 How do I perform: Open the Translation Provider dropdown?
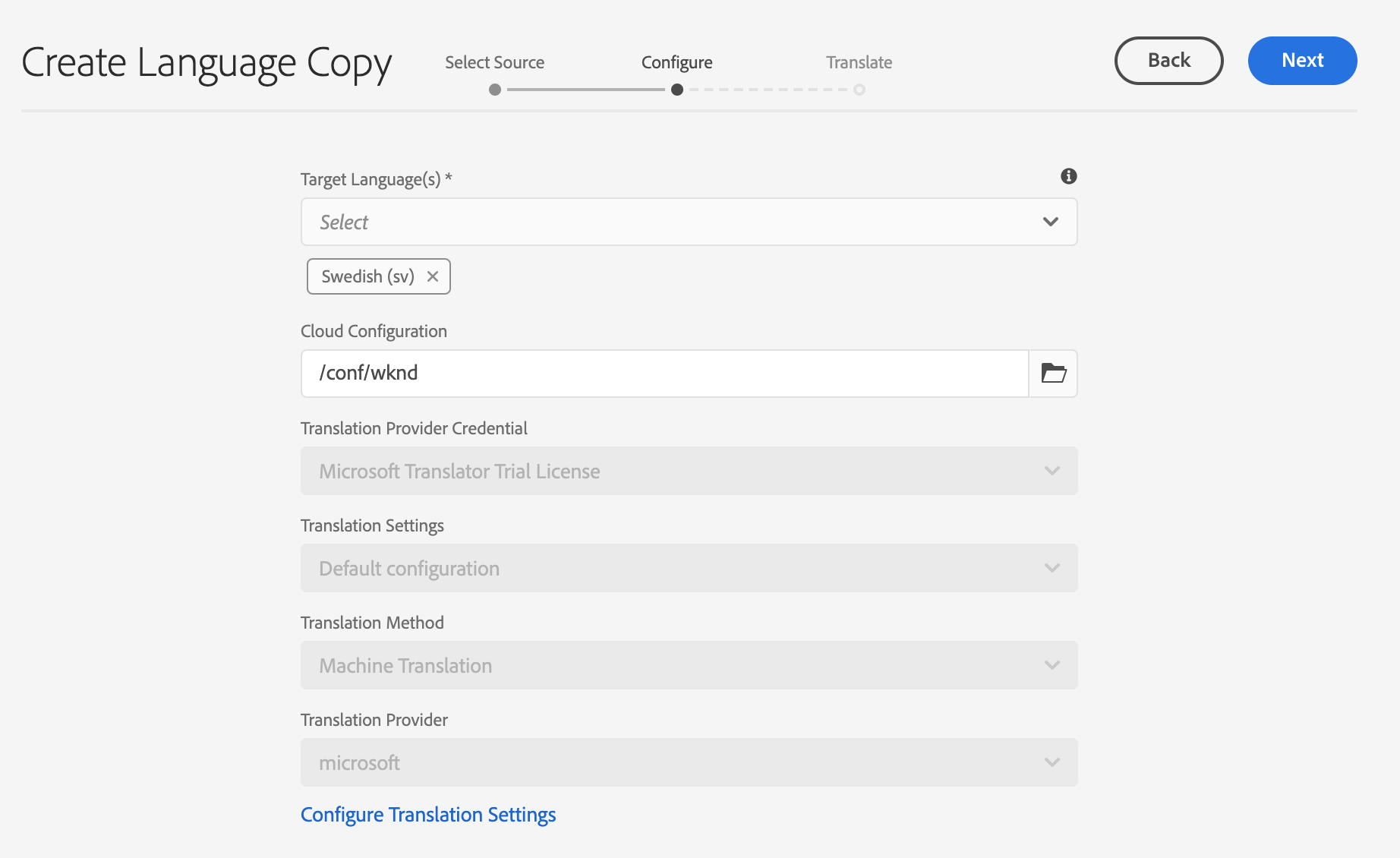[689, 762]
